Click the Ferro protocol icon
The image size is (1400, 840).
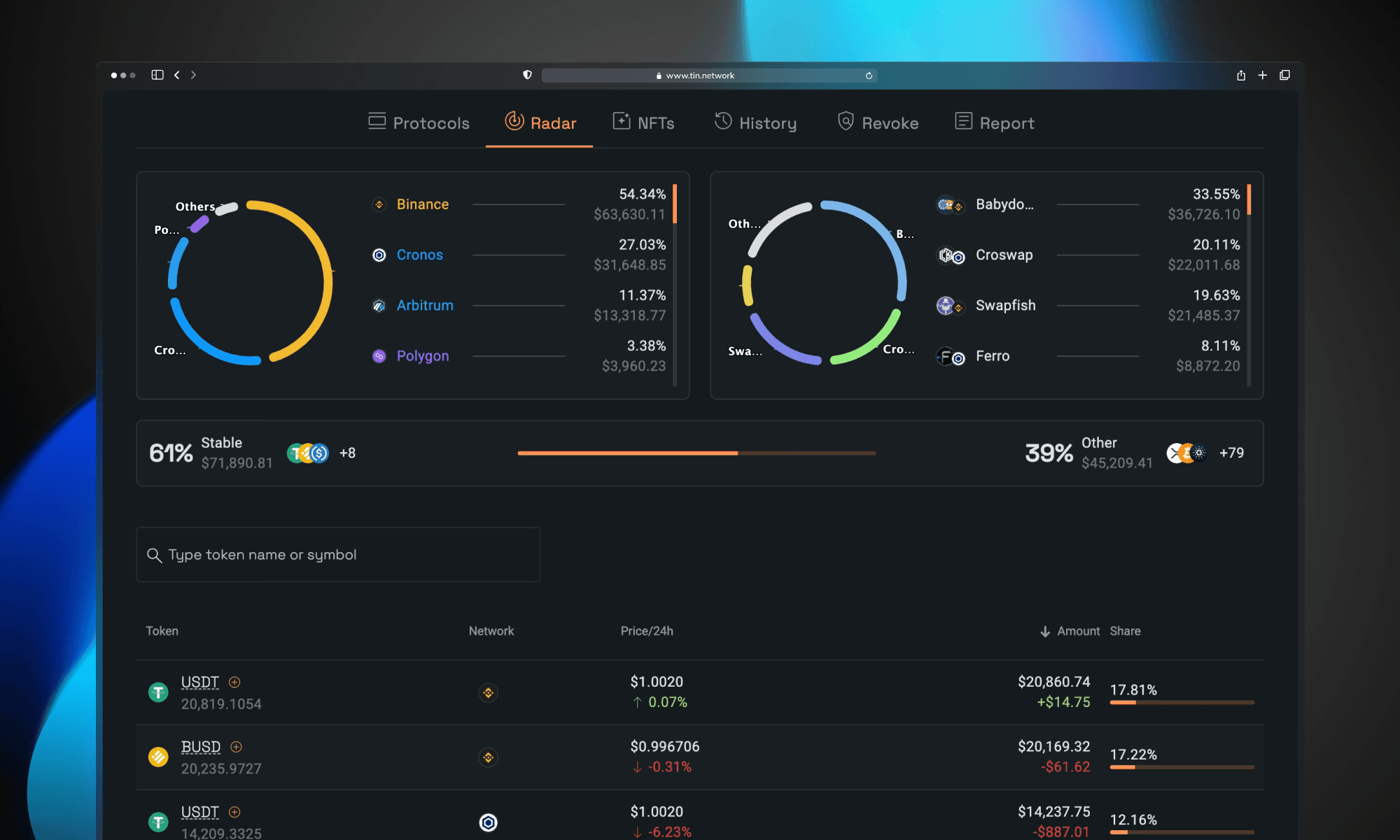[x=949, y=356]
